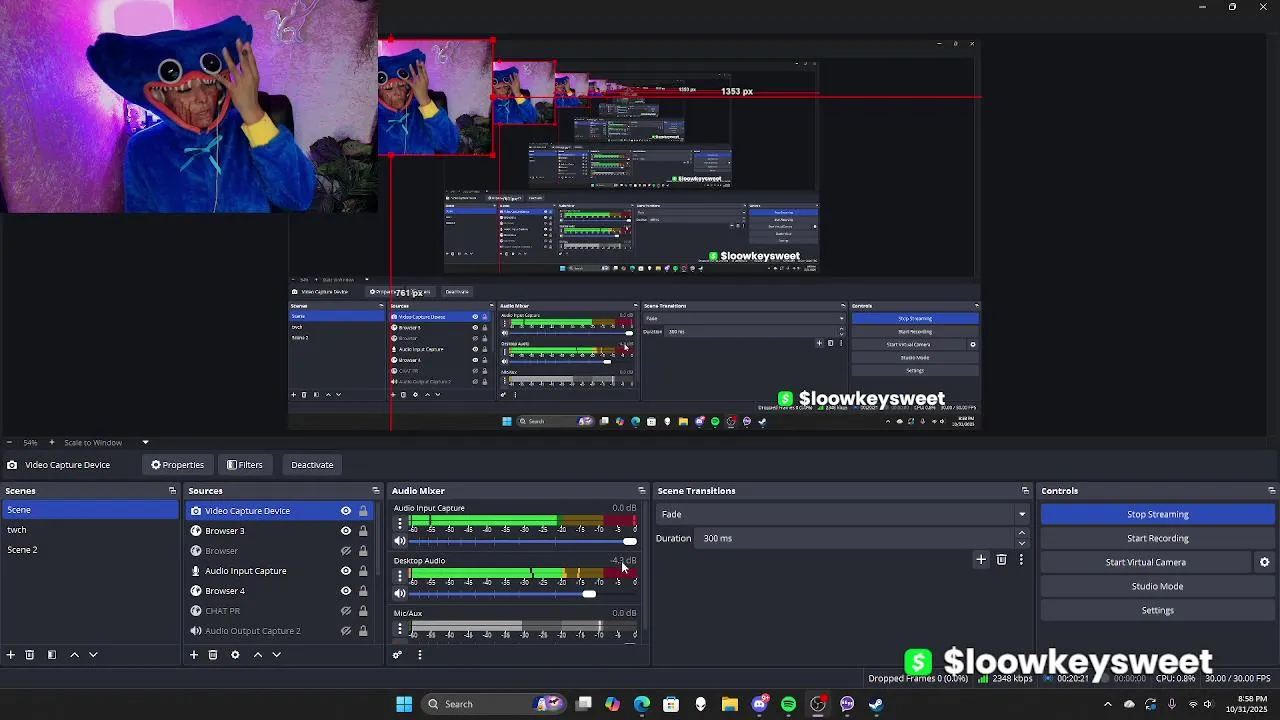Open Audio Mixer menu three-dot icon at bottom
The image size is (1280, 720).
[420, 655]
